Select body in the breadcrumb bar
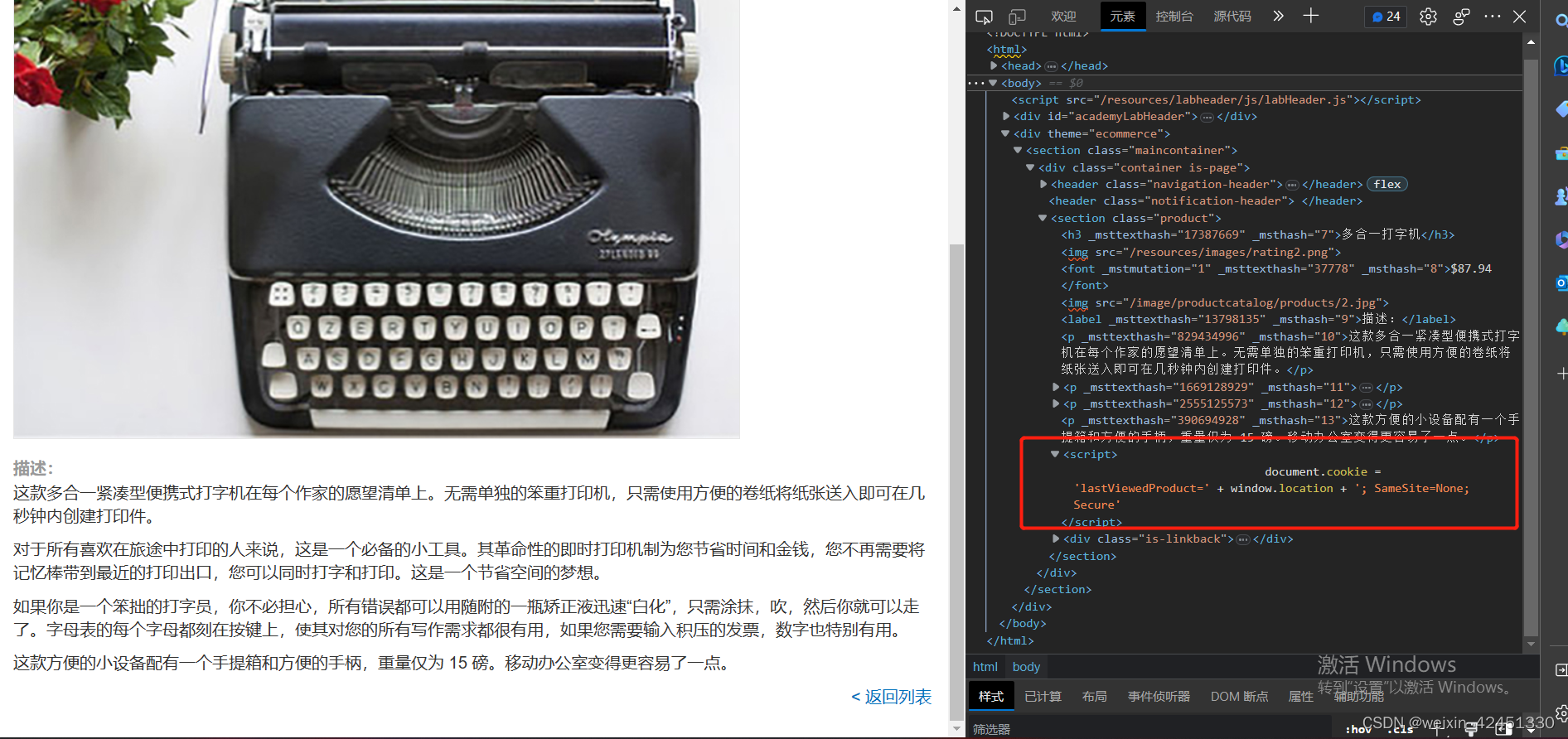1568x739 pixels. pos(1026,667)
